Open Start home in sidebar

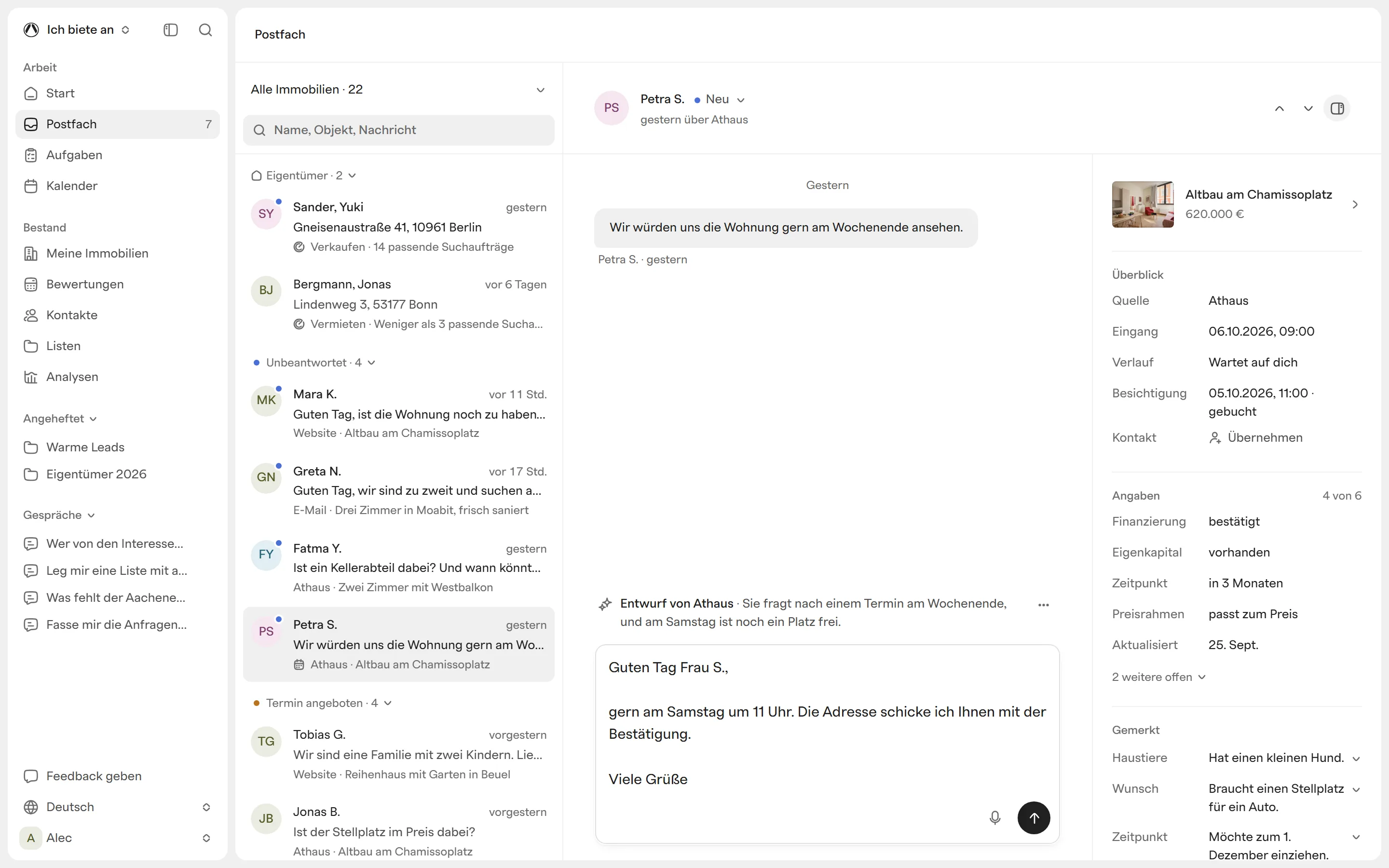click(118, 93)
